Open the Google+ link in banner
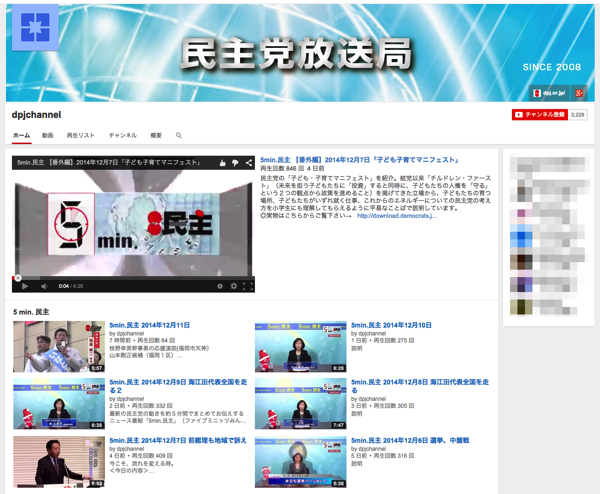Viewport: 600px width, 494px height. click(x=579, y=93)
